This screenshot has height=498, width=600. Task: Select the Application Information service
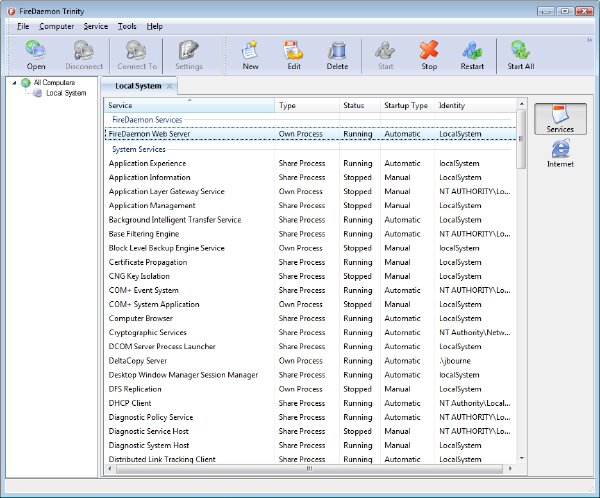[310, 178]
